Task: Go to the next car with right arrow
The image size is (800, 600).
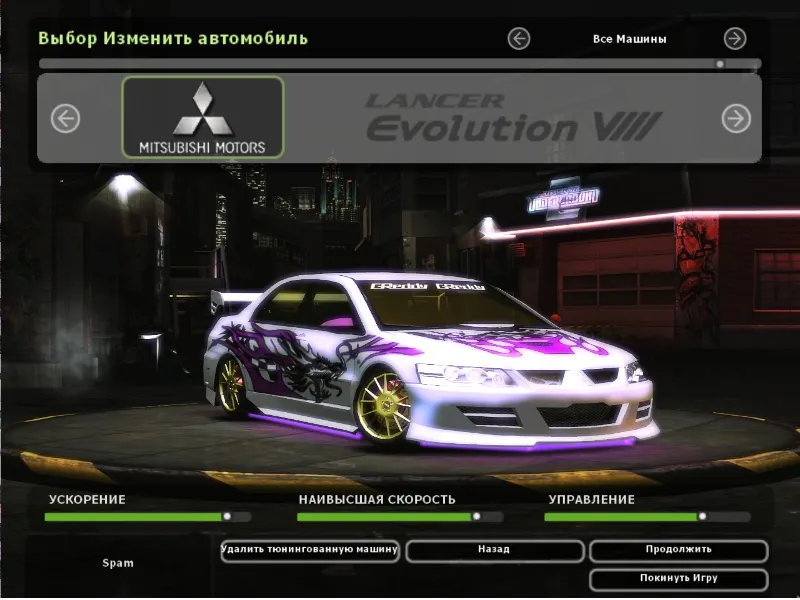Action: tap(736, 119)
